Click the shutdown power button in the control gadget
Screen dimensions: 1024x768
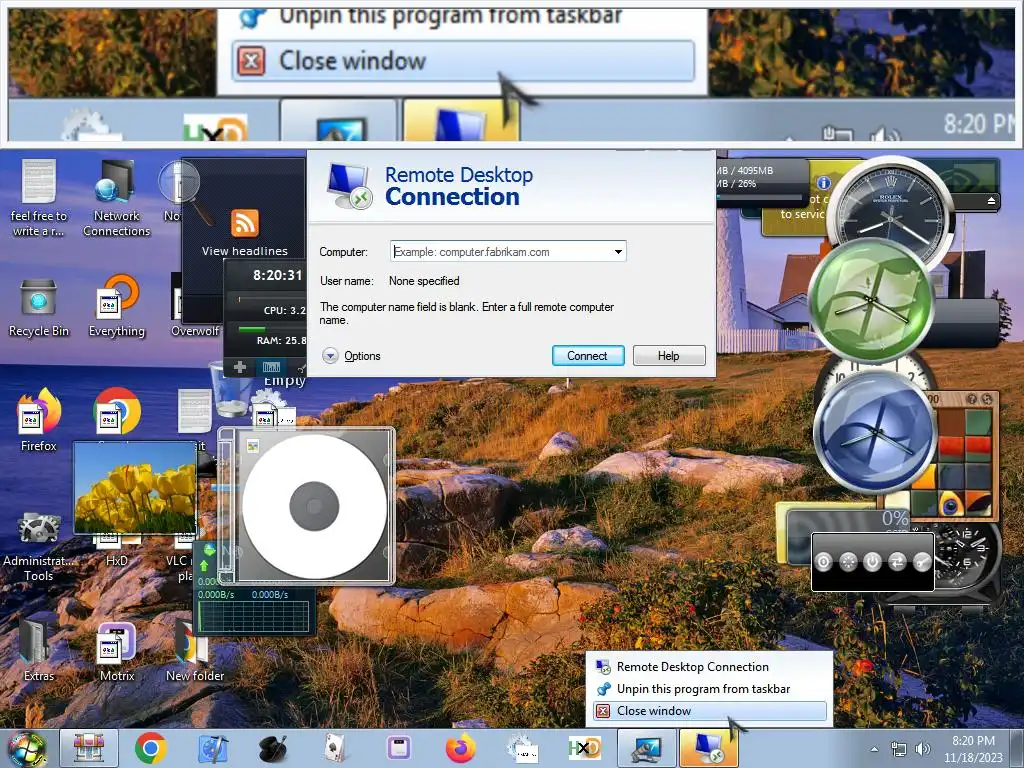872,562
